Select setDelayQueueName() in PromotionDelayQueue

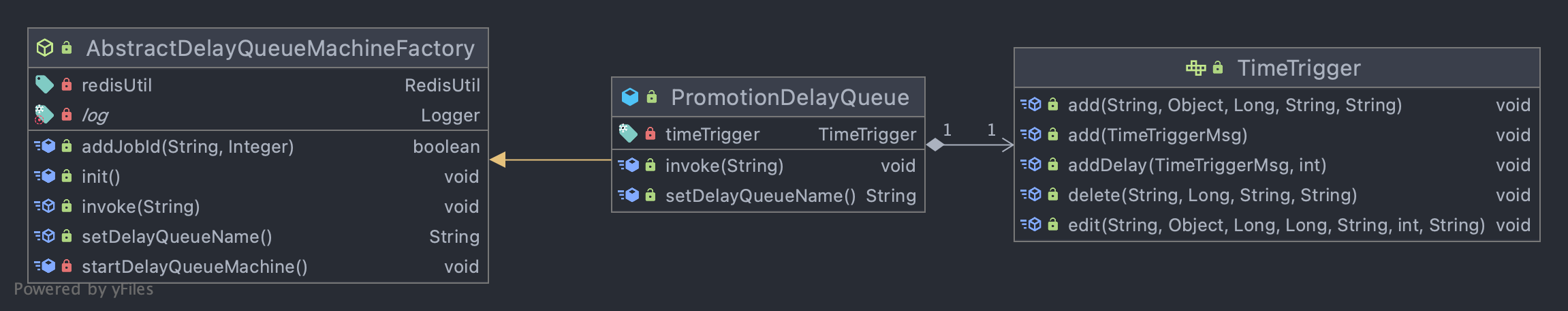point(760,196)
